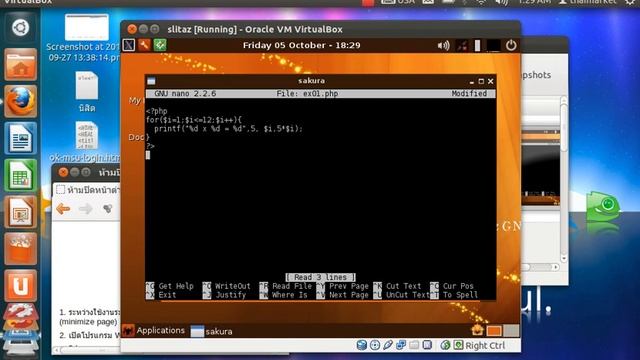Click the '<?php' line in nano editor
Viewport: 640px width, 360px height.
157,111
